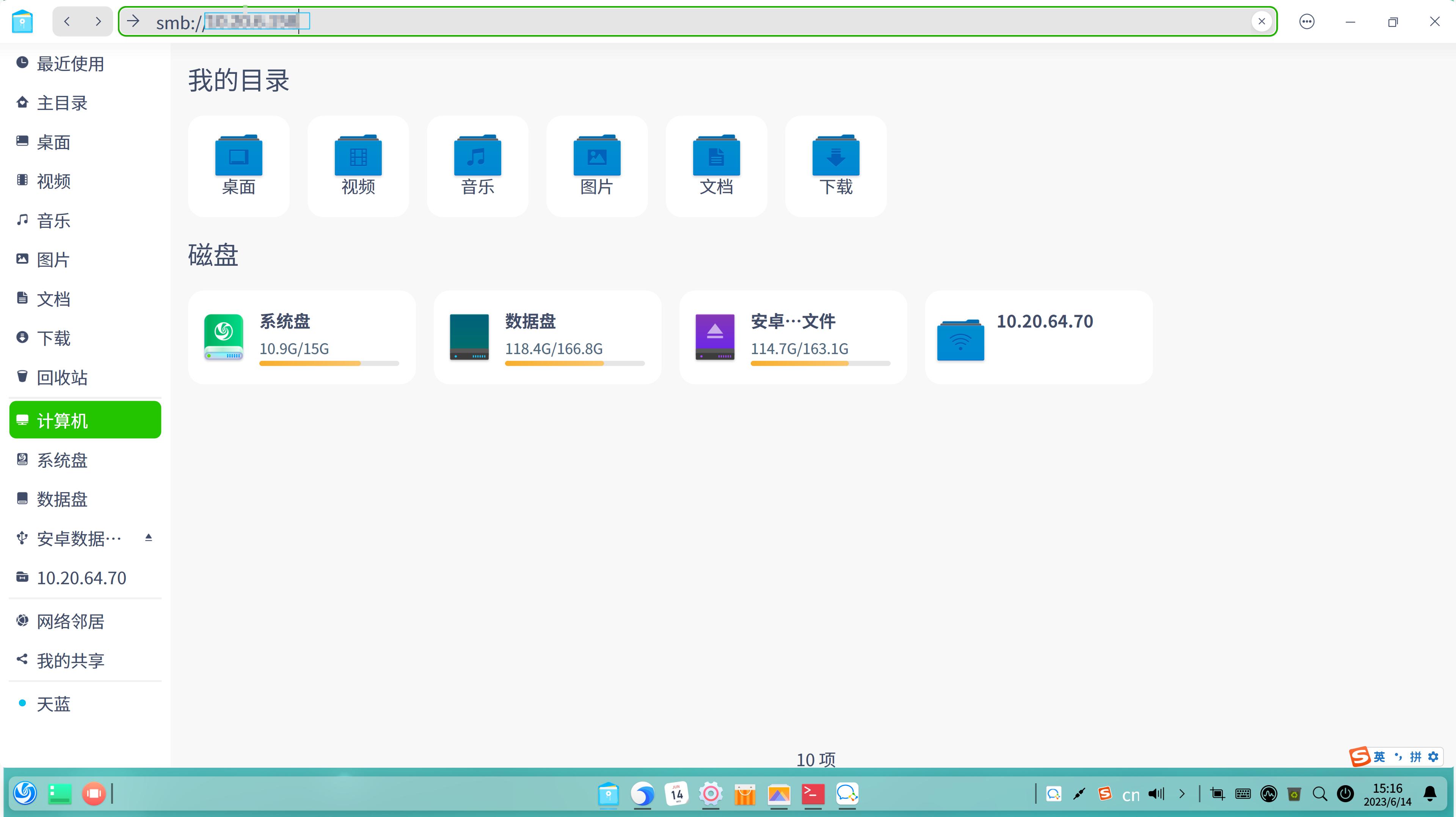This screenshot has width=1456, height=817.
Task: Click the 安卓…文件 usage bar
Action: point(820,363)
